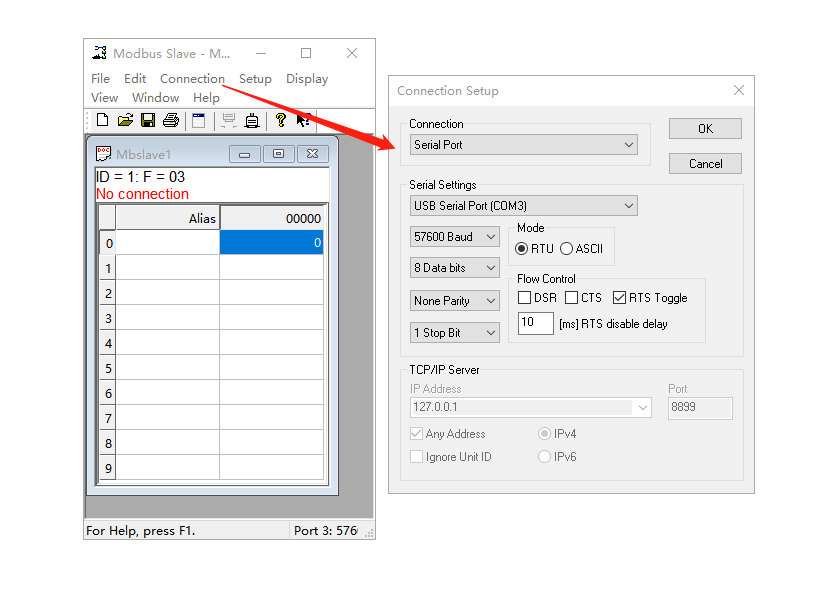Maximize the Mbslave1 child window
This screenshot has height=616, width=824.
click(x=279, y=154)
